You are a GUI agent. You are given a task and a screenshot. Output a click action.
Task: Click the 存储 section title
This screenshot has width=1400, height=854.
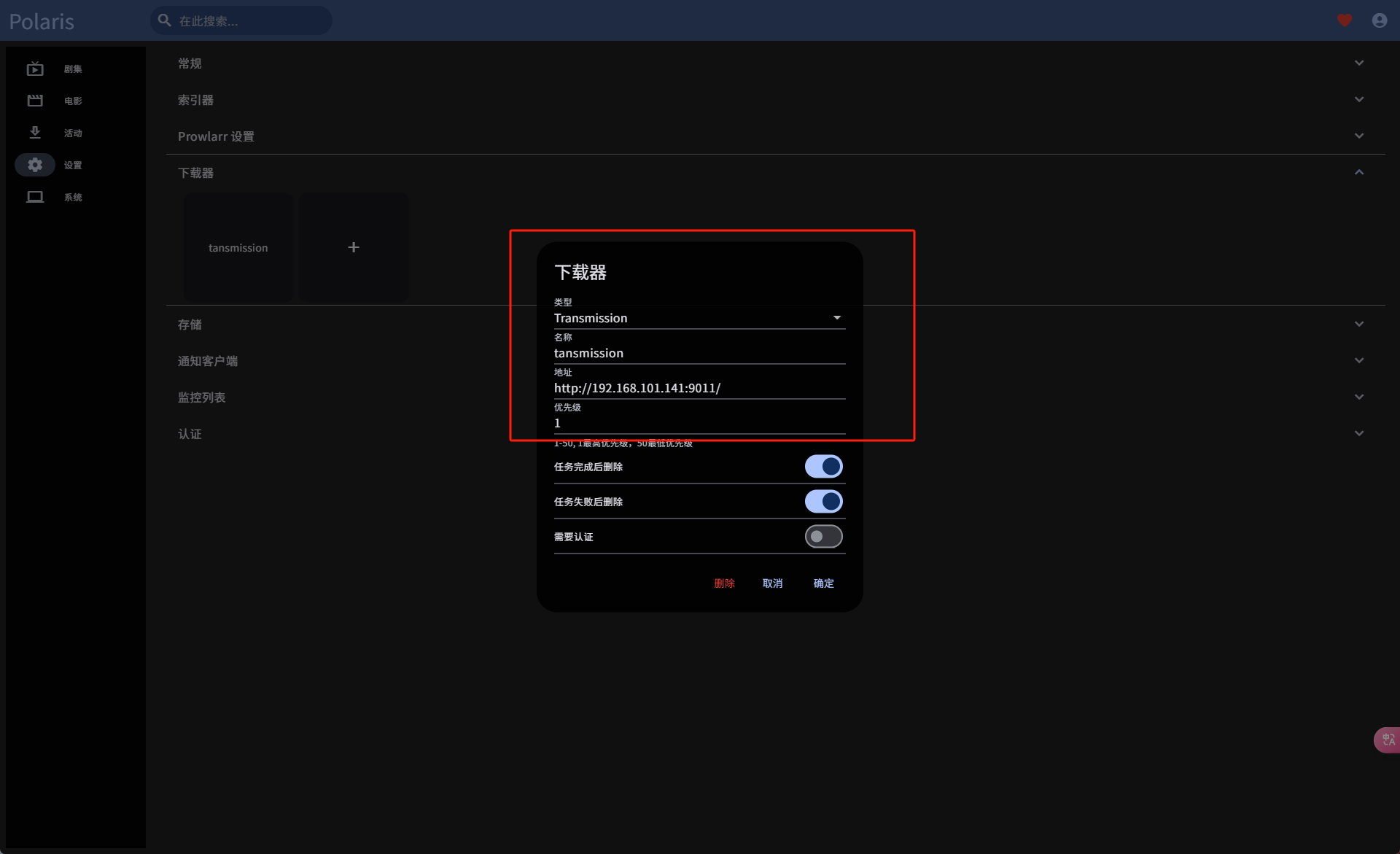190,325
